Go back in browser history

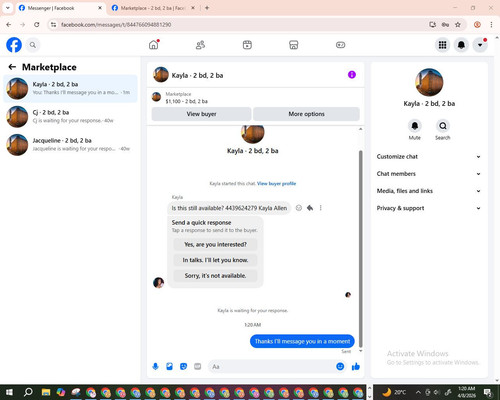tap(9, 24)
